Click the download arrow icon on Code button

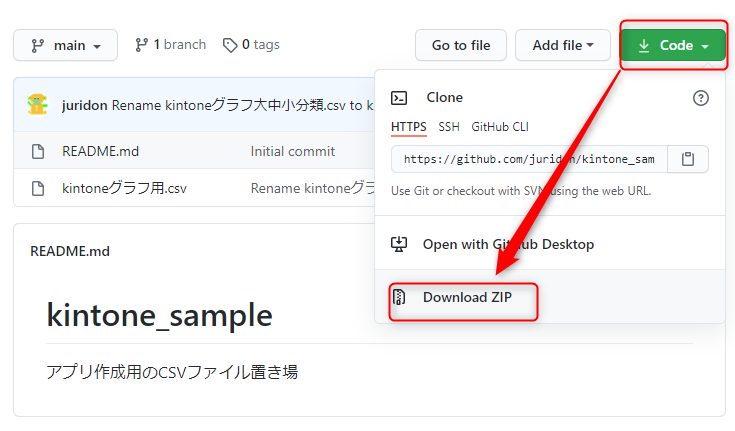point(644,45)
